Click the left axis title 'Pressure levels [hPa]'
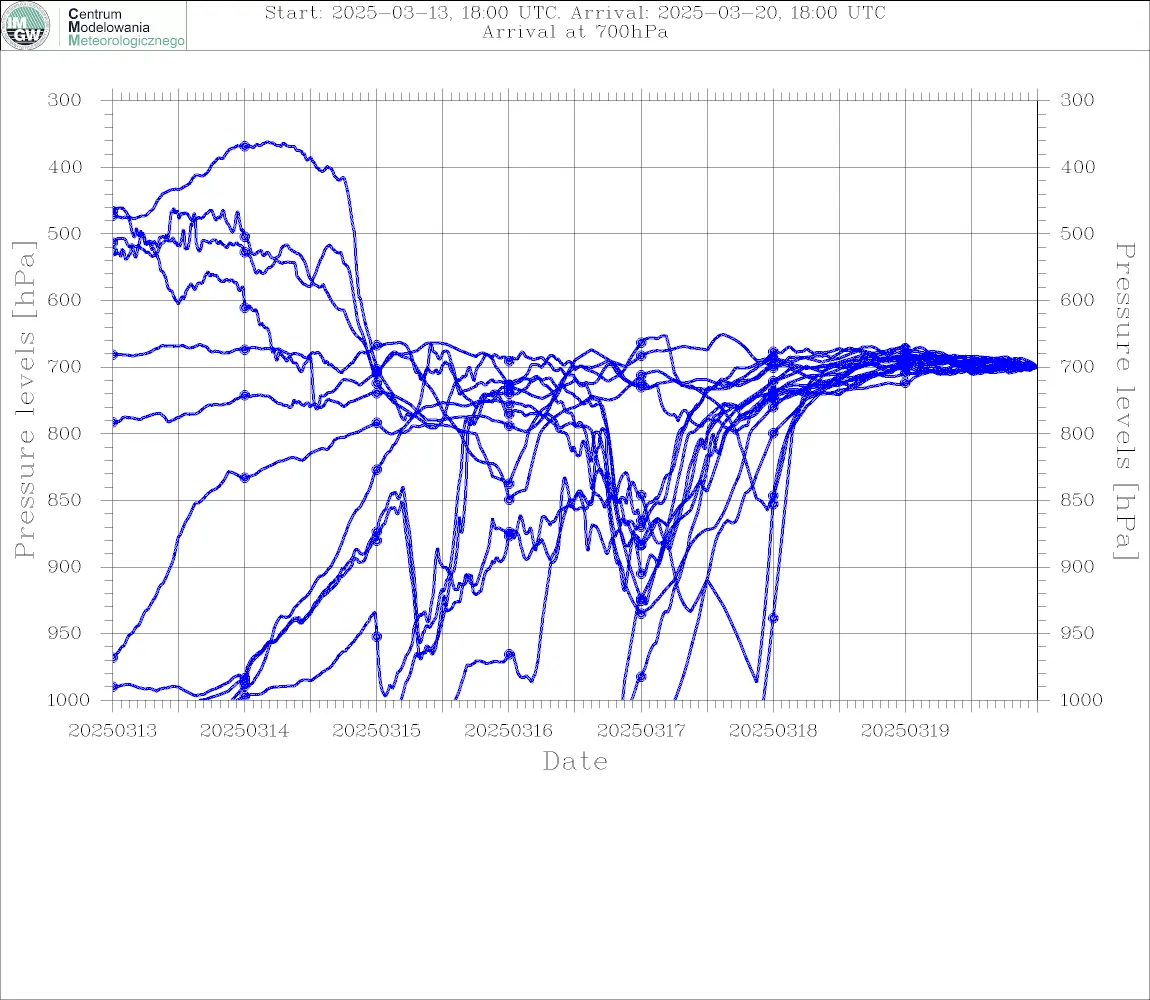The height and width of the screenshot is (1000, 1150). pyautogui.click(x=24, y=399)
